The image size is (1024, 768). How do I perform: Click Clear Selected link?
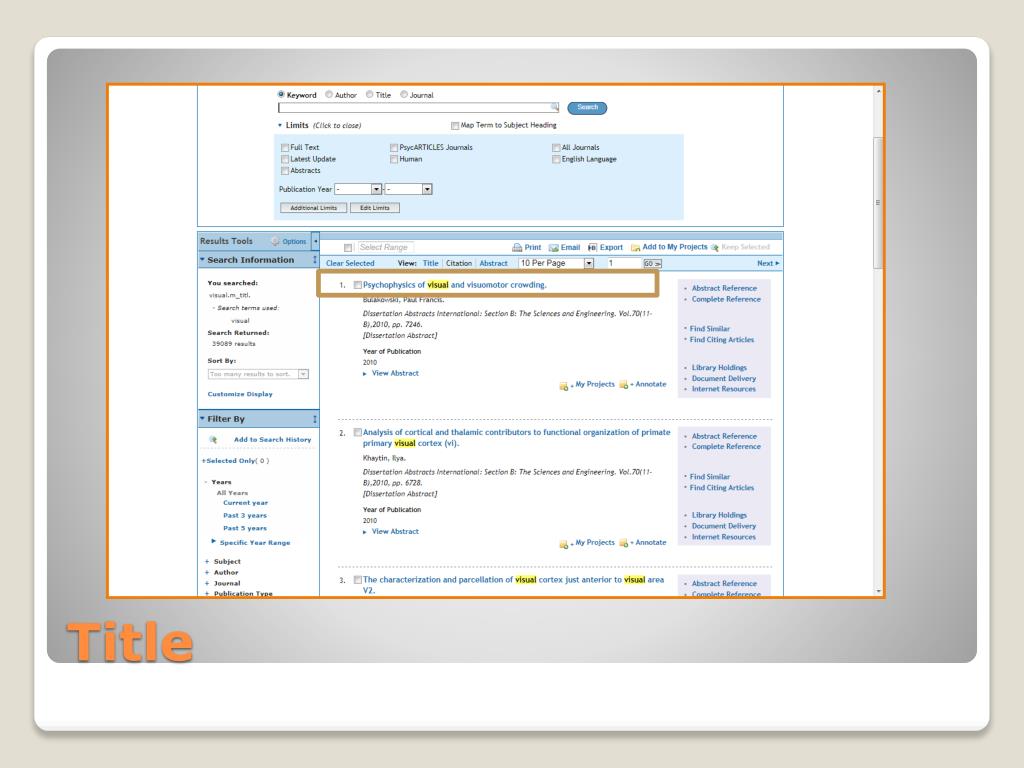(350, 263)
